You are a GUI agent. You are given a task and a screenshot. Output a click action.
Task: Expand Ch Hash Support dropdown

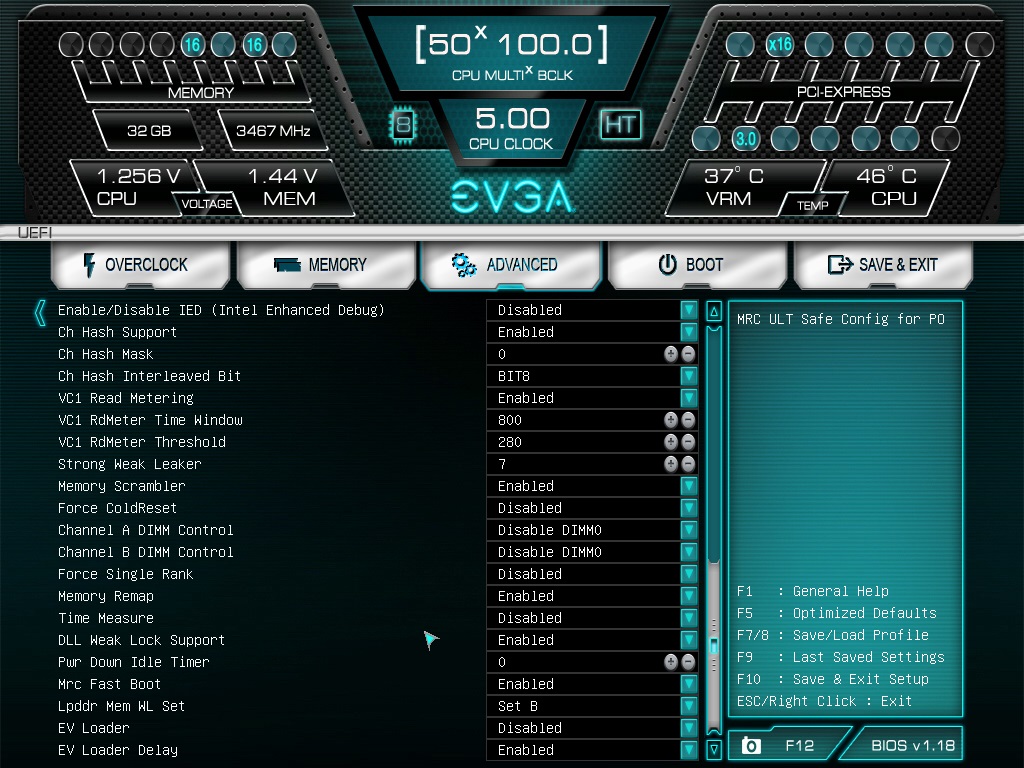click(x=688, y=332)
